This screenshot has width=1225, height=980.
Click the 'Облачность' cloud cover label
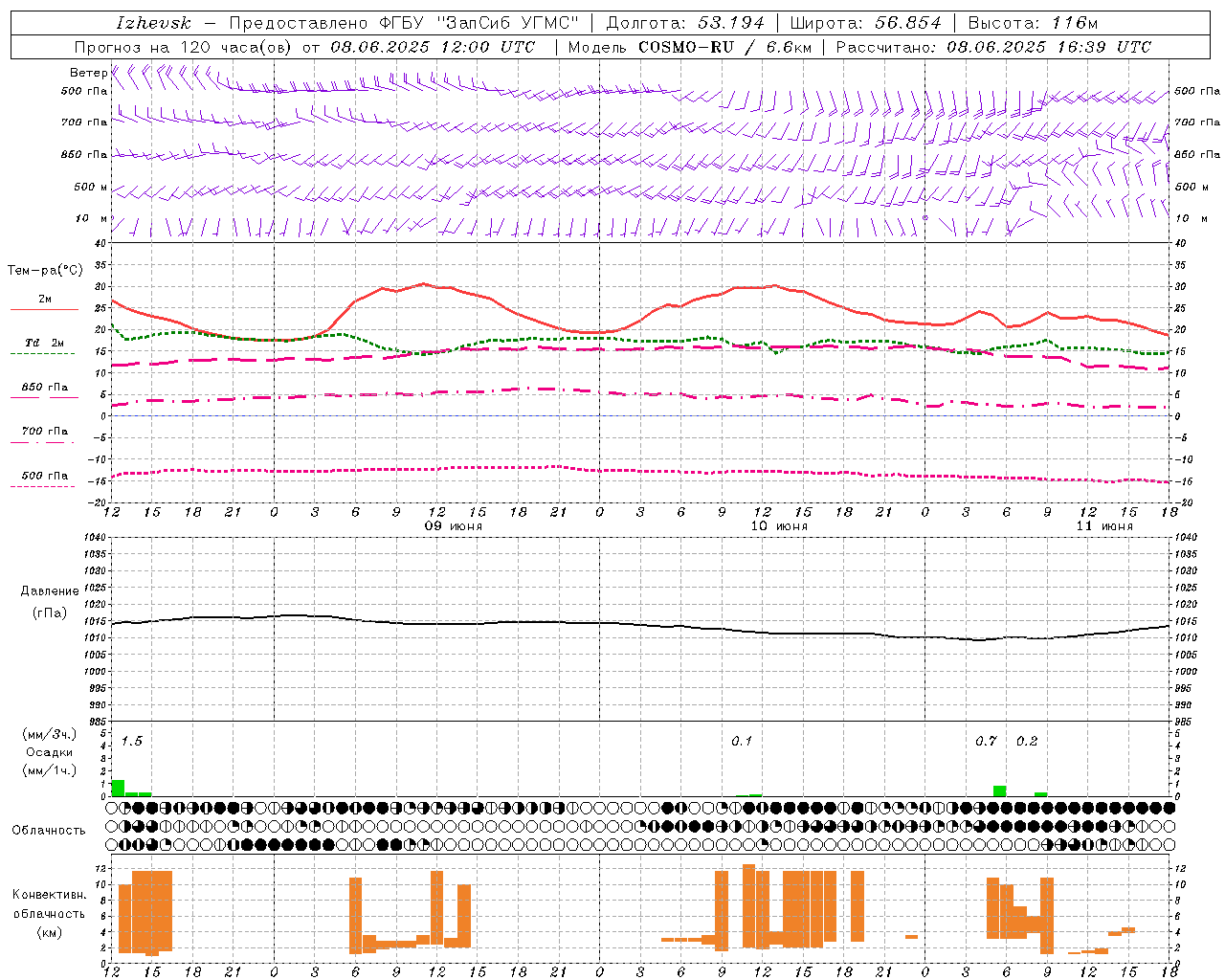tap(49, 830)
